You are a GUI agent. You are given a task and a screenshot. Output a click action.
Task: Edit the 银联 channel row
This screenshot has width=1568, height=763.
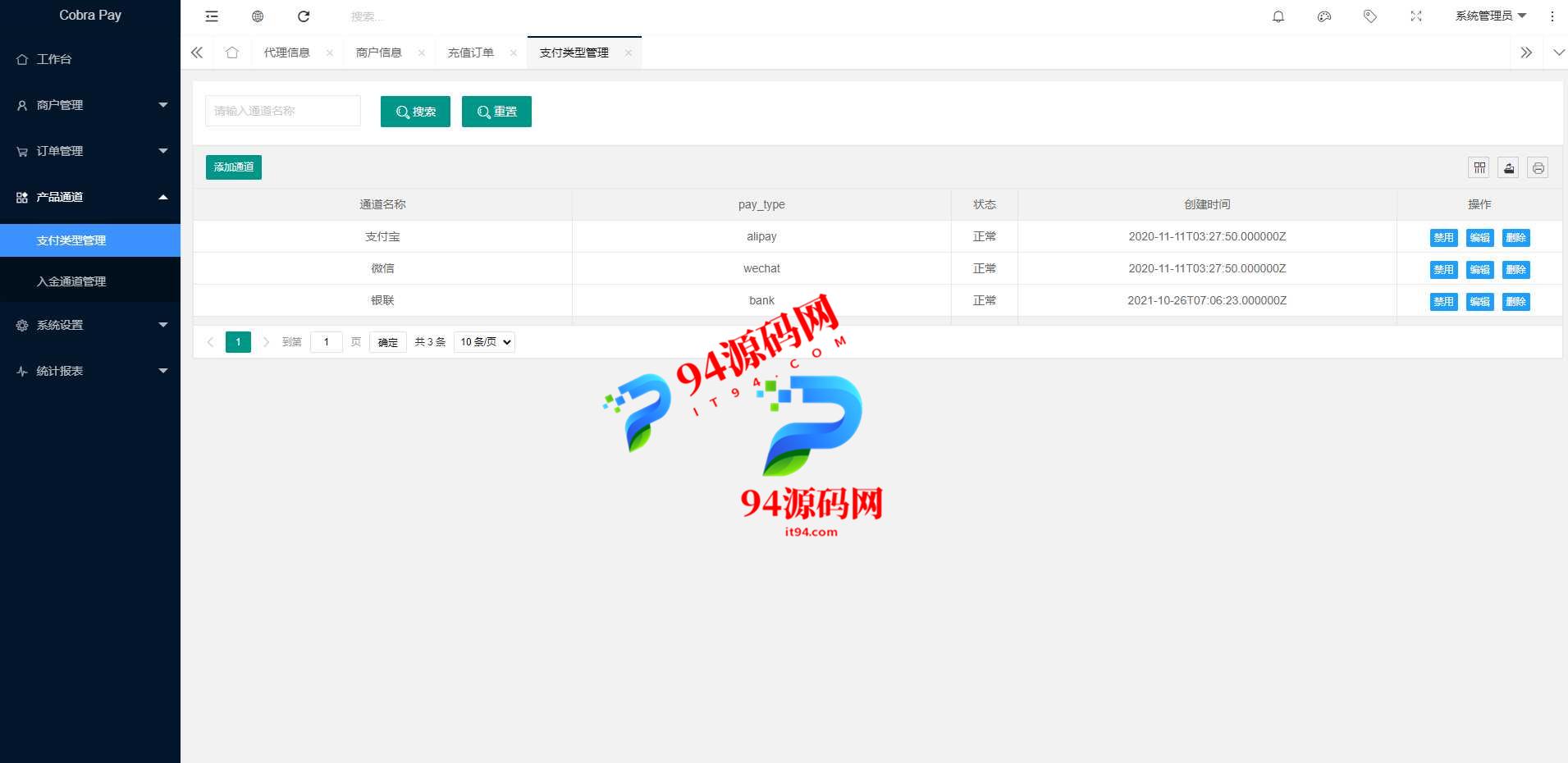click(x=1479, y=302)
